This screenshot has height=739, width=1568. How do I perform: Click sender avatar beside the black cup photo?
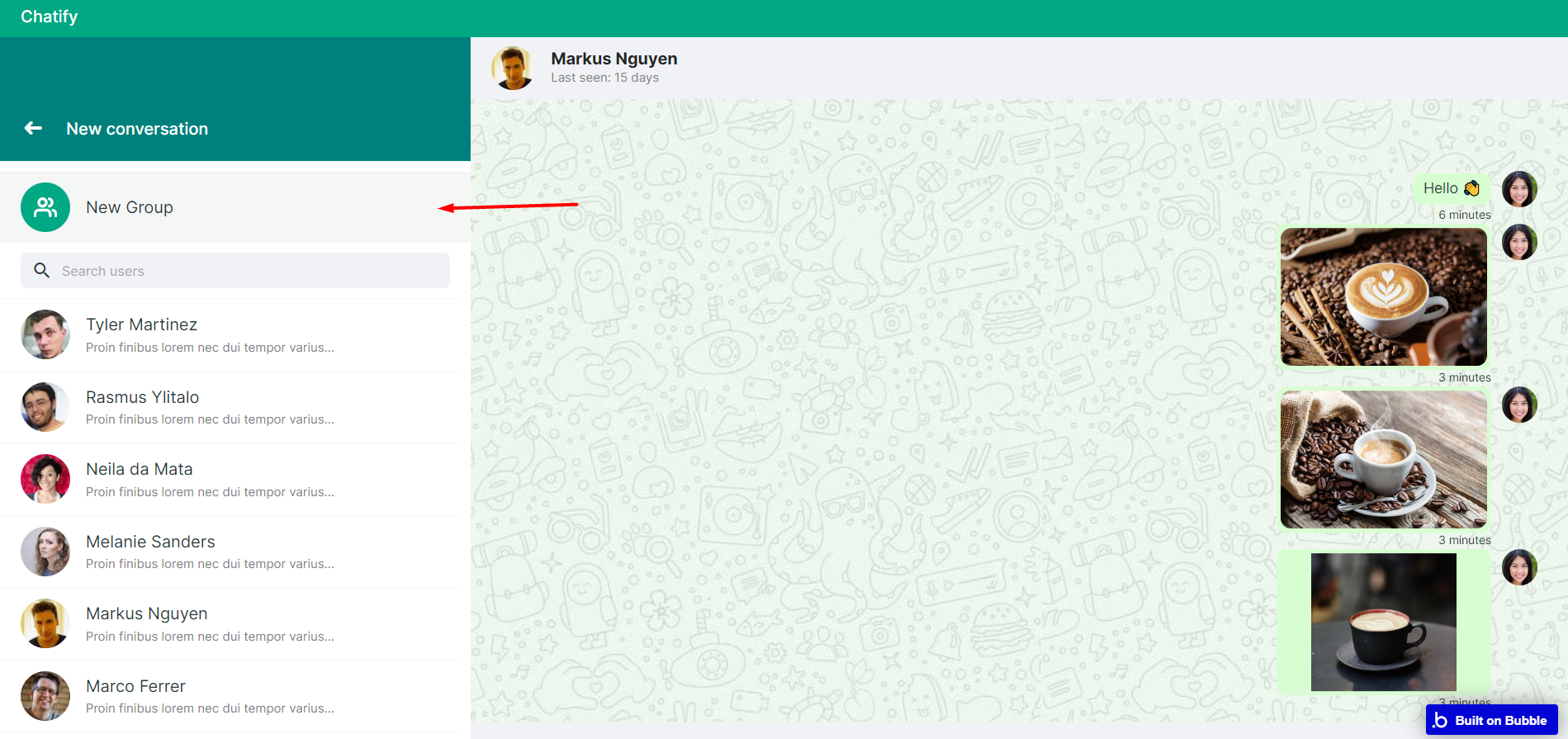click(x=1519, y=567)
